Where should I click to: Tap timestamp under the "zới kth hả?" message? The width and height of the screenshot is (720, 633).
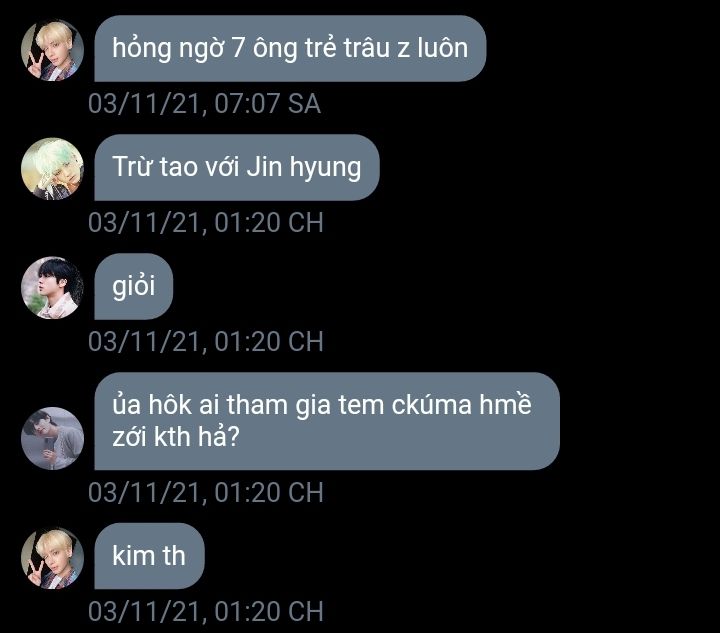point(206,492)
